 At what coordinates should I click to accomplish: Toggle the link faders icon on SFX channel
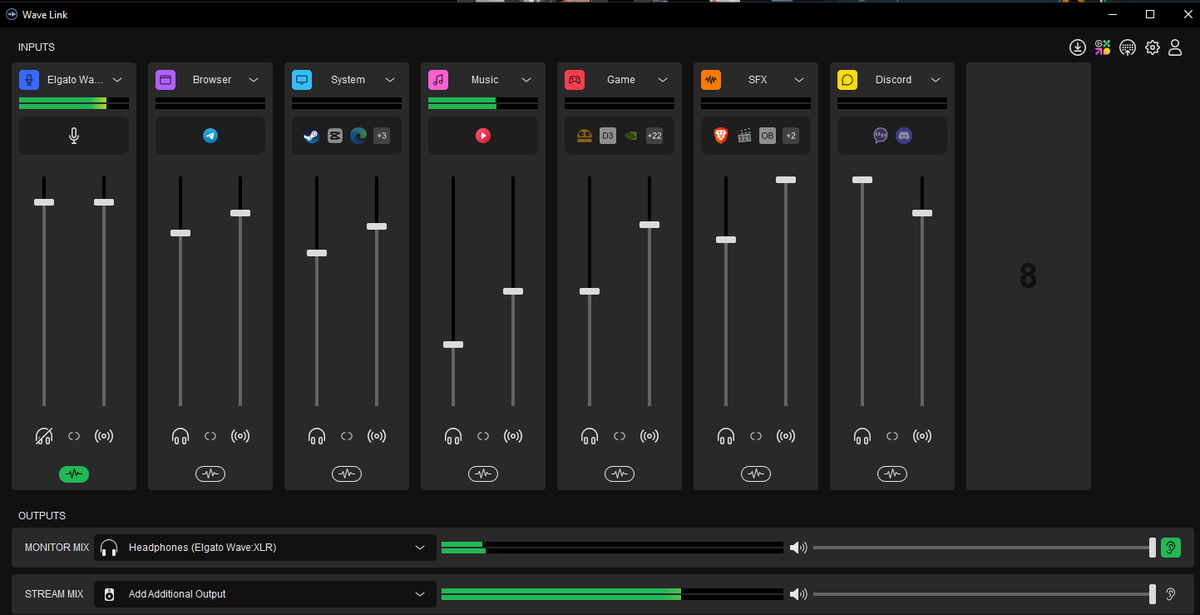[756, 436]
